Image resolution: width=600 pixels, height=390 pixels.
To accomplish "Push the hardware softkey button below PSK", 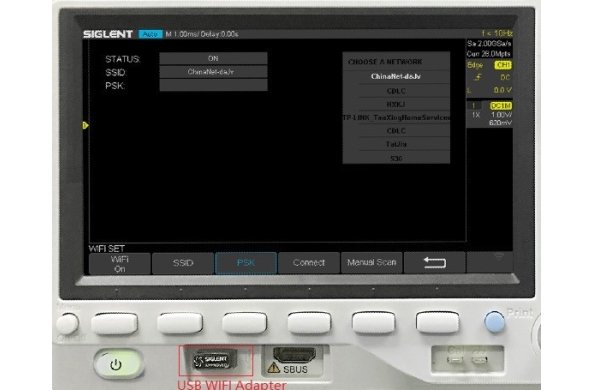I will pos(245,323).
